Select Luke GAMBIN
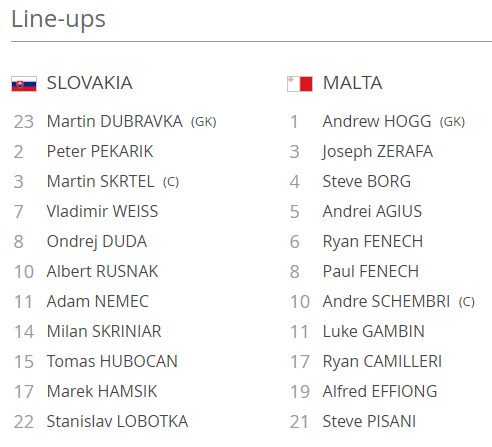The width and height of the screenshot is (492, 447). [374, 331]
